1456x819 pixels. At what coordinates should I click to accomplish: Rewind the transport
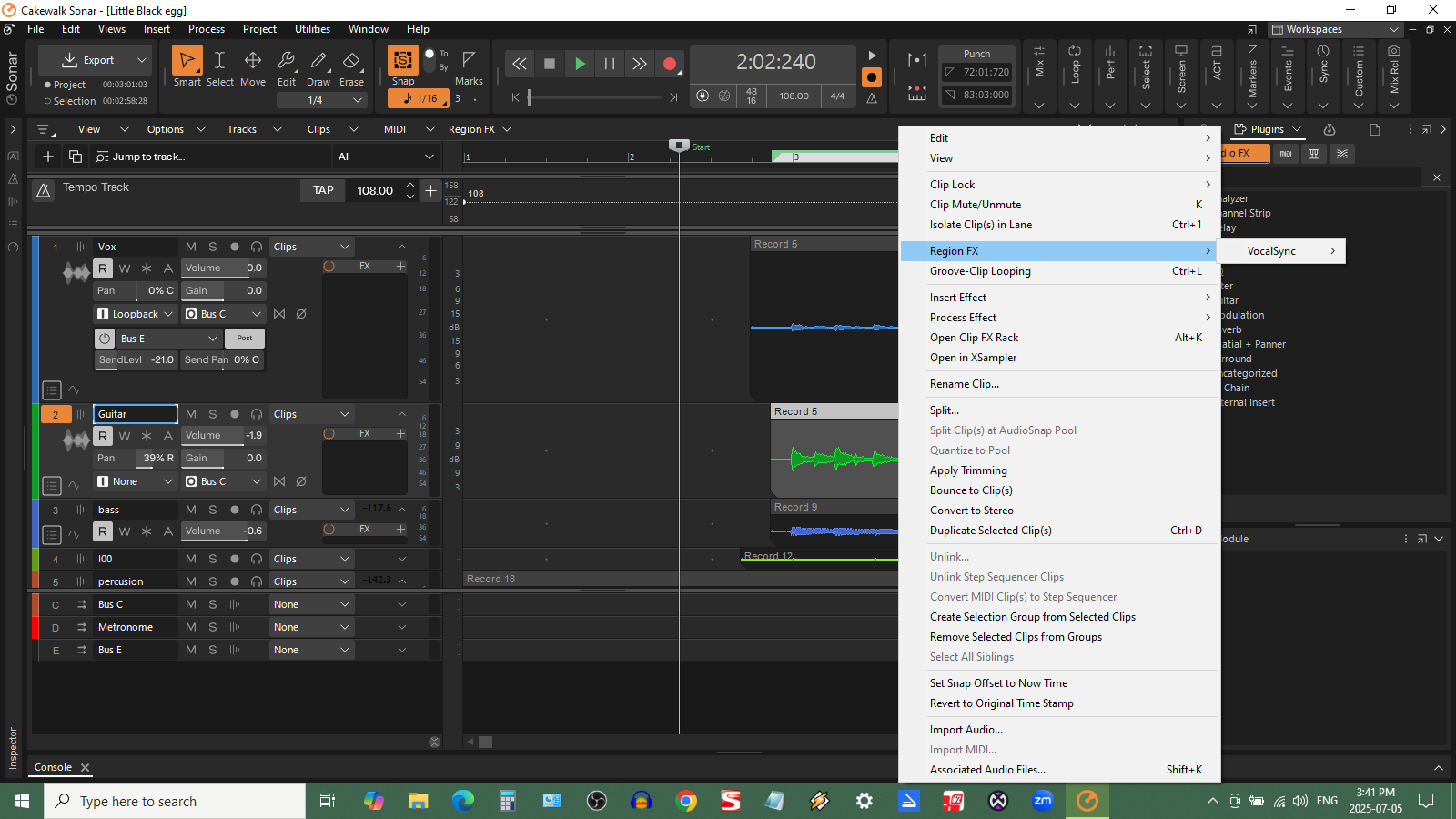coord(519,64)
